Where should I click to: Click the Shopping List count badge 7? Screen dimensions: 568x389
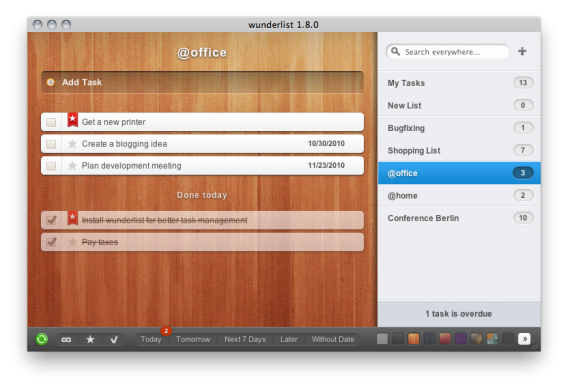pos(523,150)
